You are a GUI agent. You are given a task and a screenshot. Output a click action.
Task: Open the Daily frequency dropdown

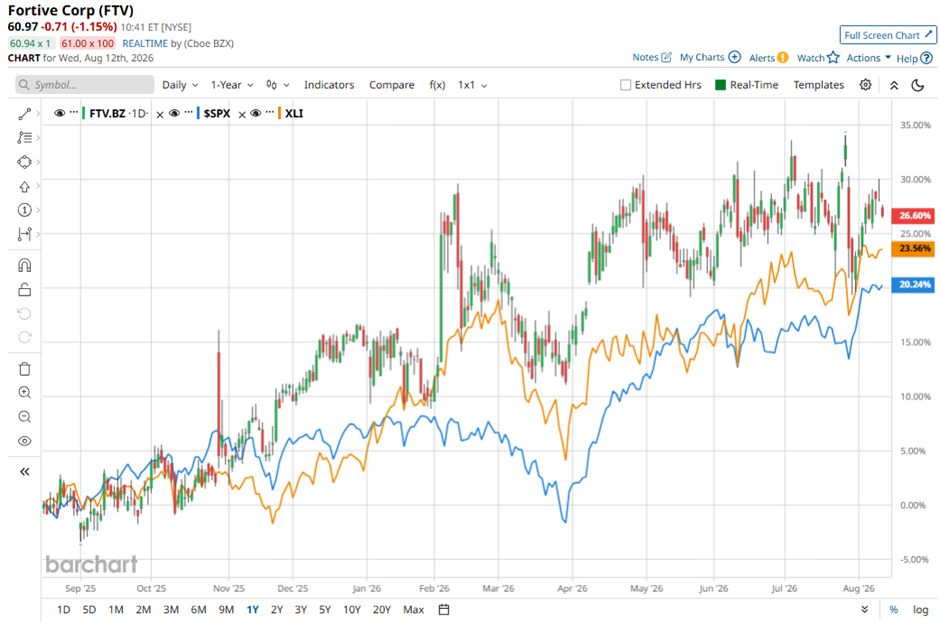click(x=180, y=85)
